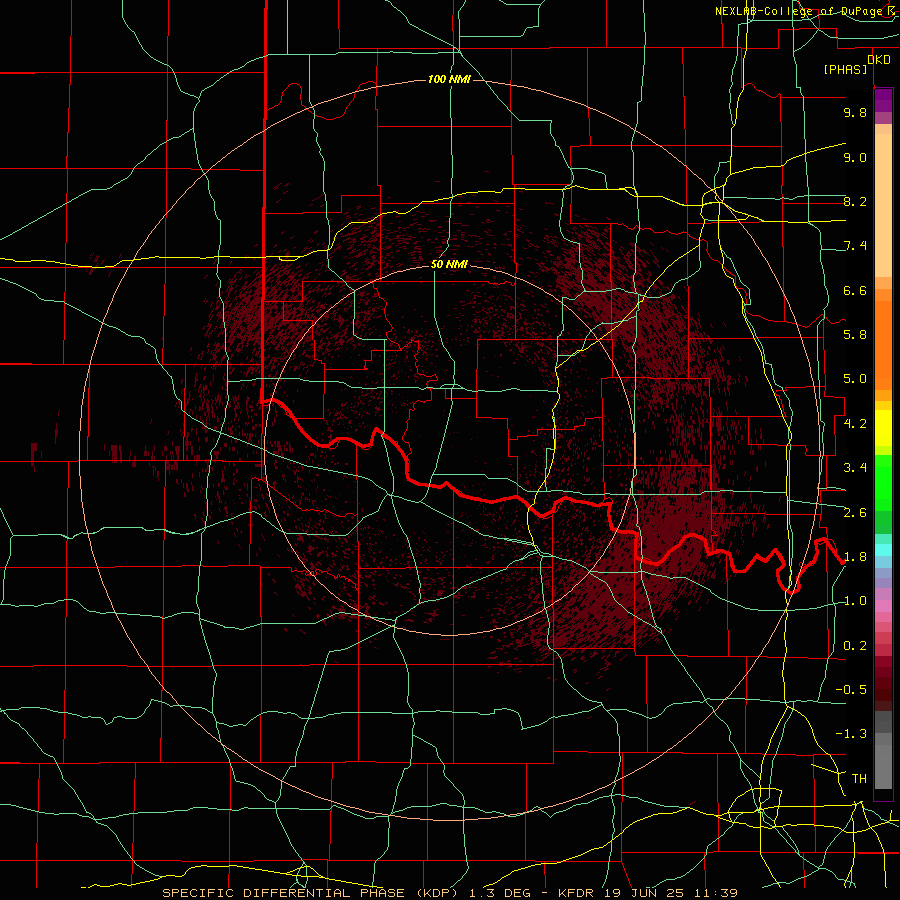The width and height of the screenshot is (900, 900).
Task: Click the 0.2 scale value
Action: [x=855, y=646]
